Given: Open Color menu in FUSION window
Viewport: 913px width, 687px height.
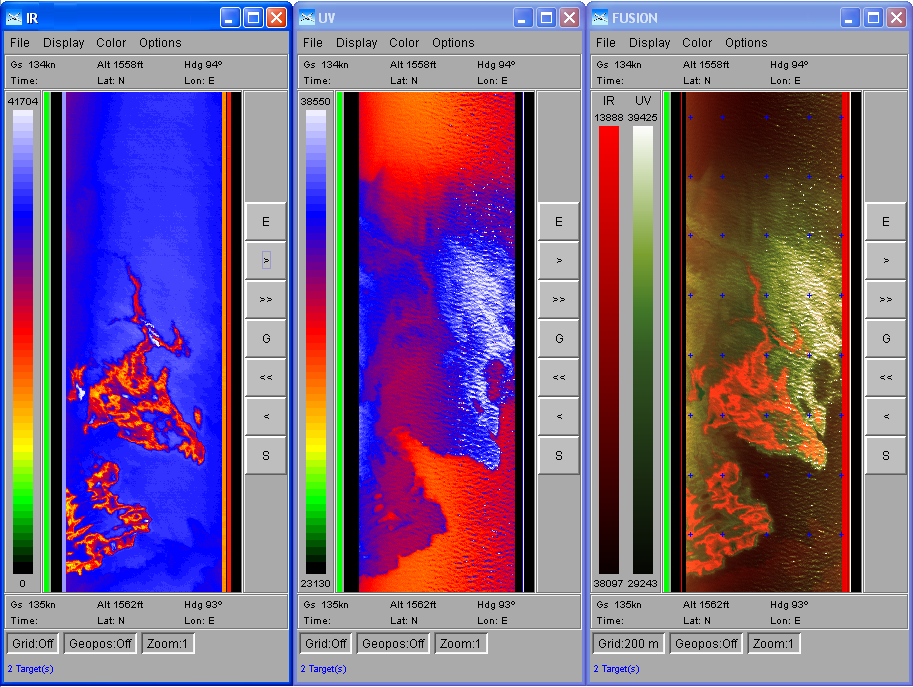Looking at the screenshot, I should click(697, 43).
